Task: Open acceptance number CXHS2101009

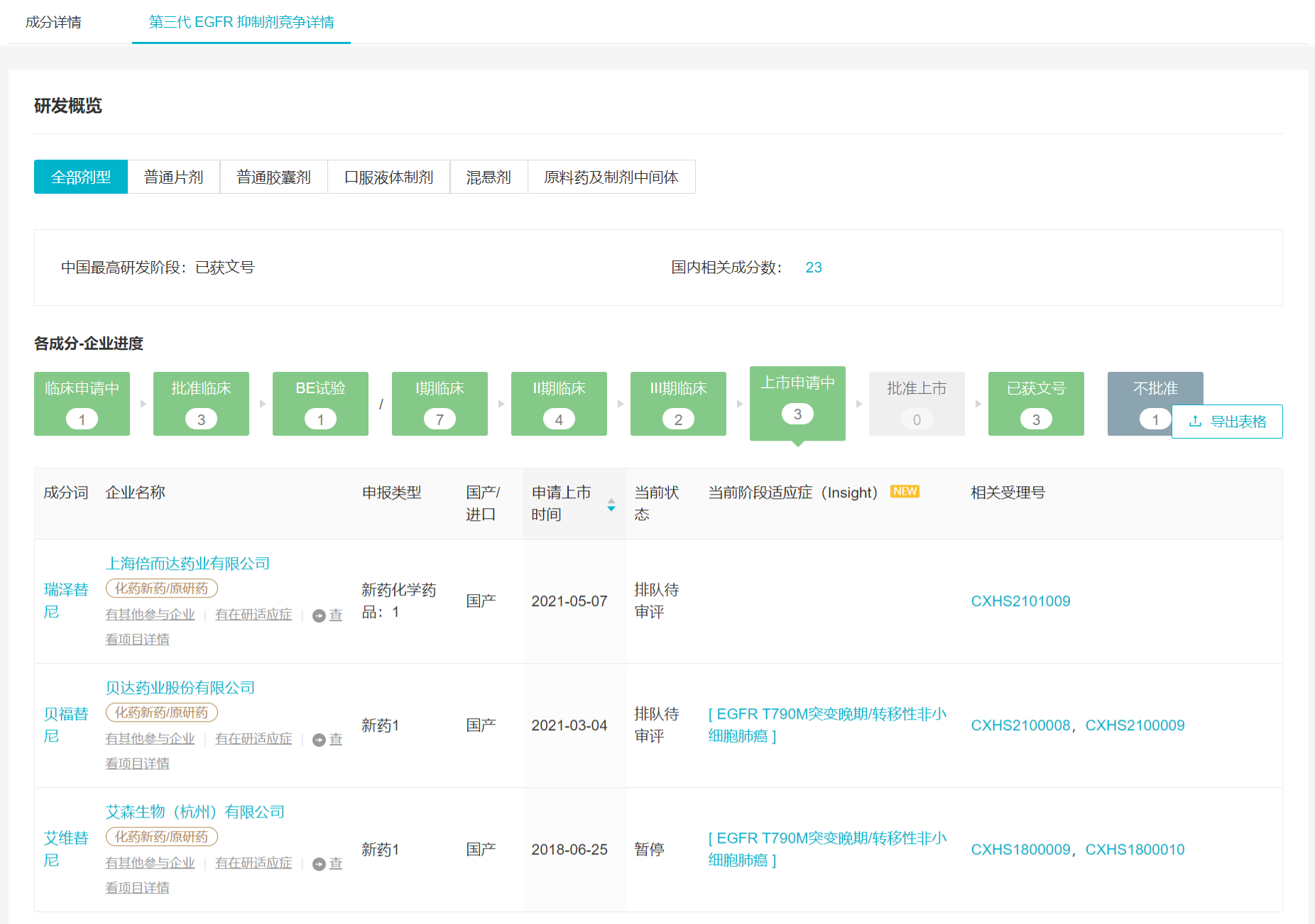Action: pos(1020,601)
